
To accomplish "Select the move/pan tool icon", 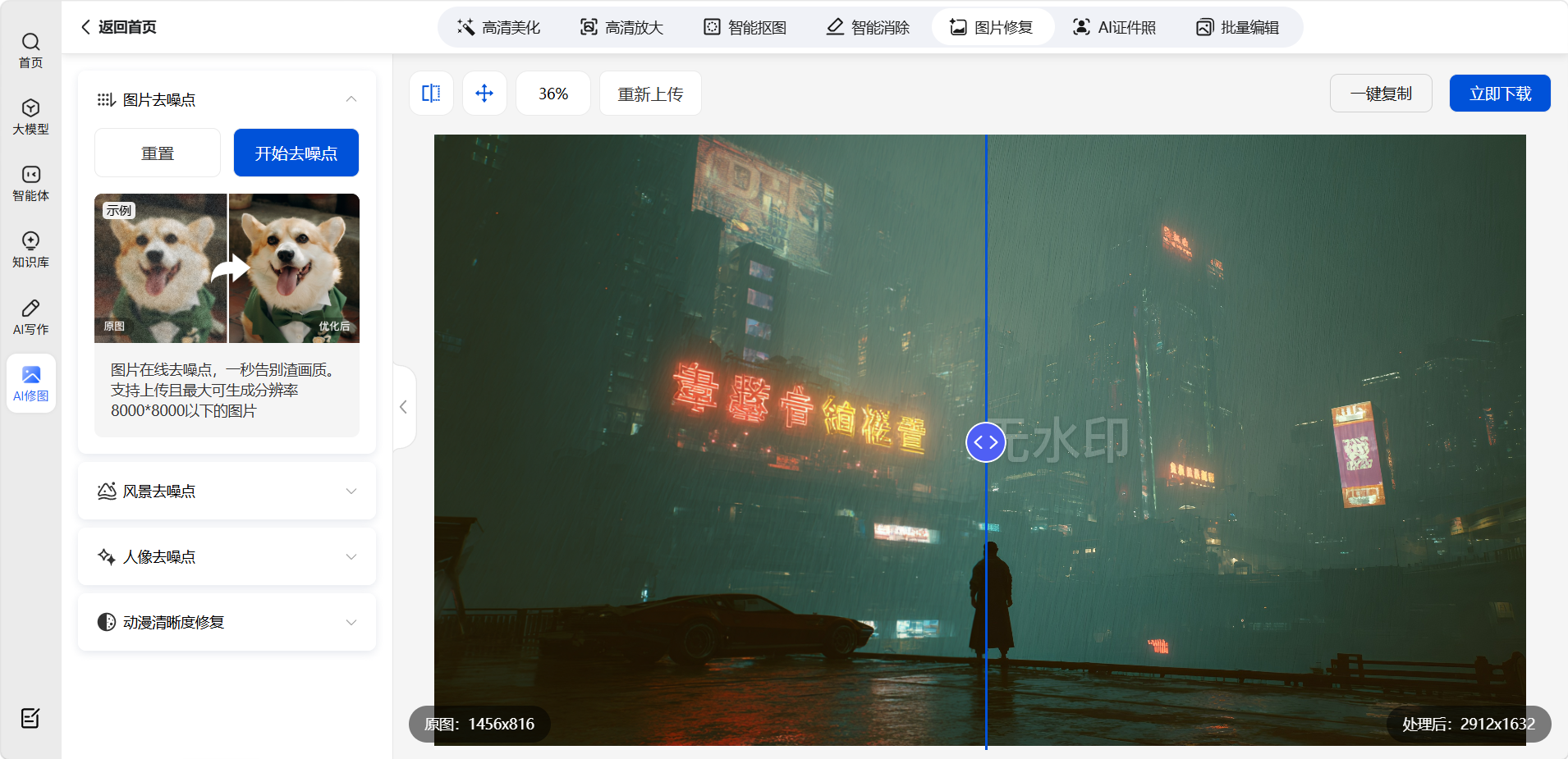I will (x=484, y=94).
